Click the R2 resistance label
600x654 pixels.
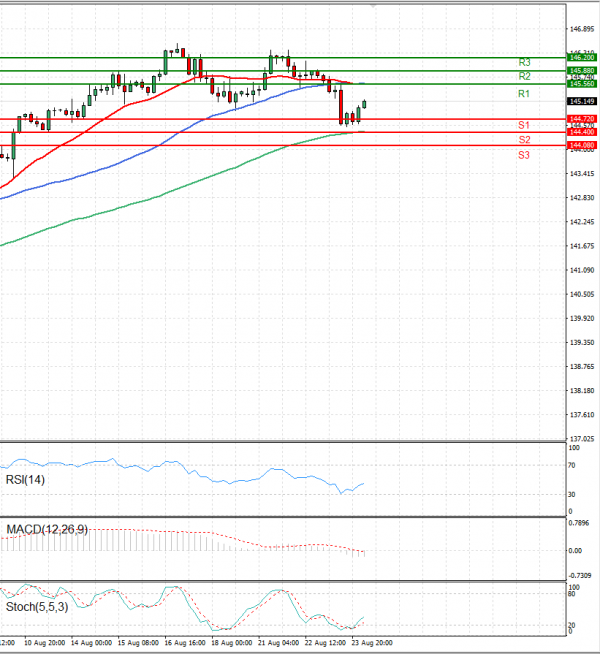pos(524,76)
